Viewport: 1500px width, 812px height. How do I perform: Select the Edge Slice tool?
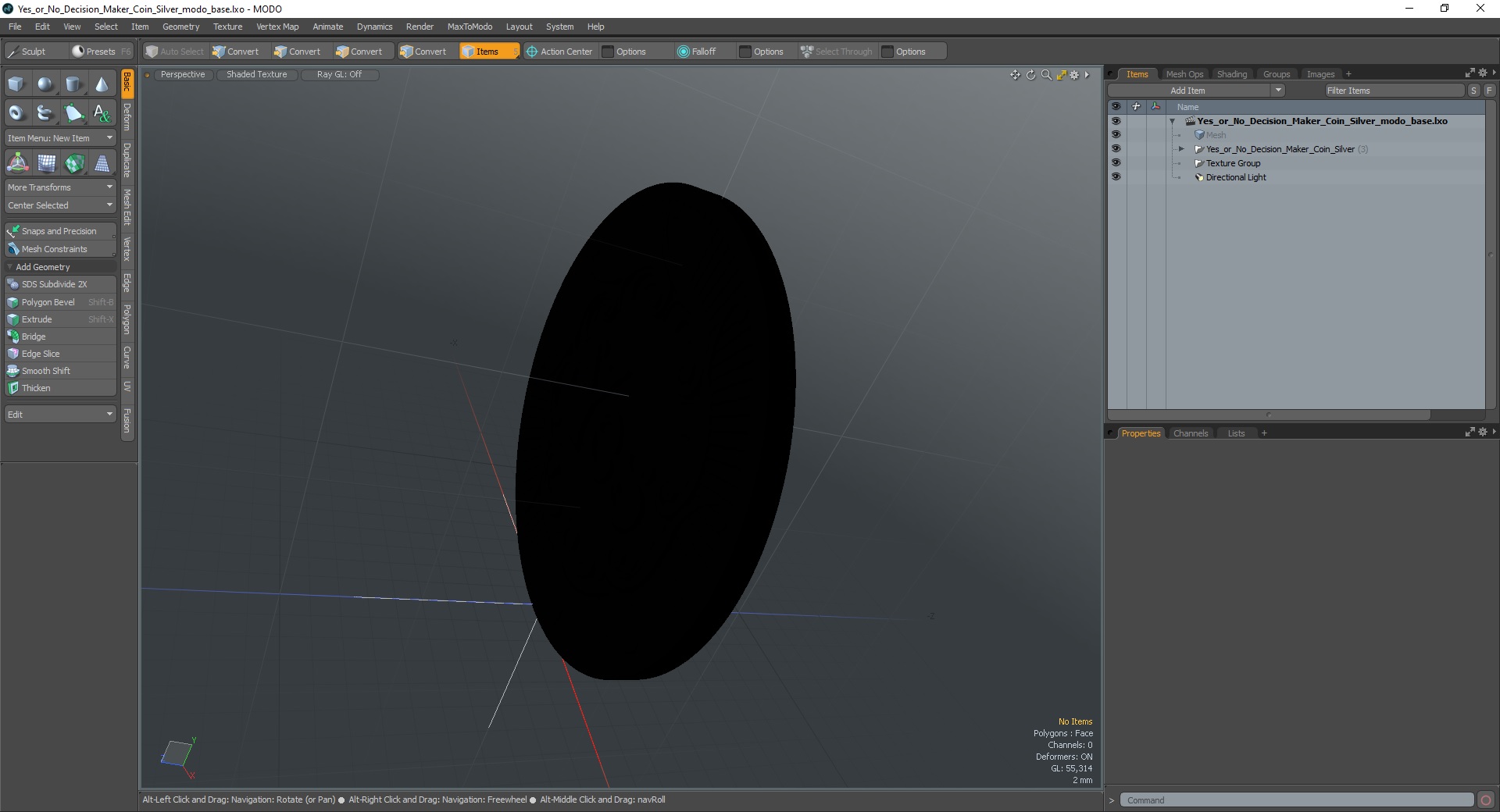coord(60,354)
